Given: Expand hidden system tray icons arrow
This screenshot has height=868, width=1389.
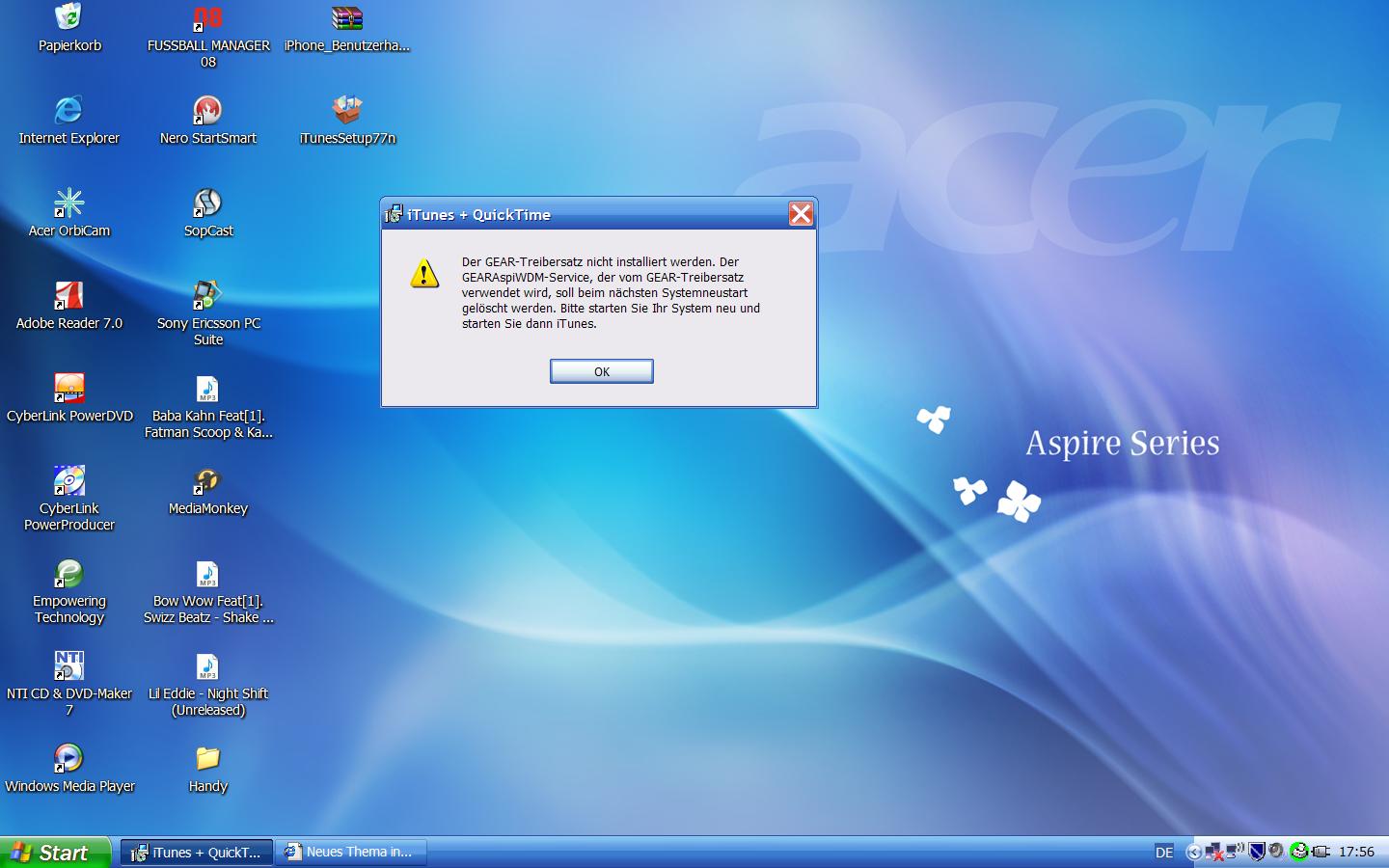Looking at the screenshot, I should pyautogui.click(x=1194, y=853).
